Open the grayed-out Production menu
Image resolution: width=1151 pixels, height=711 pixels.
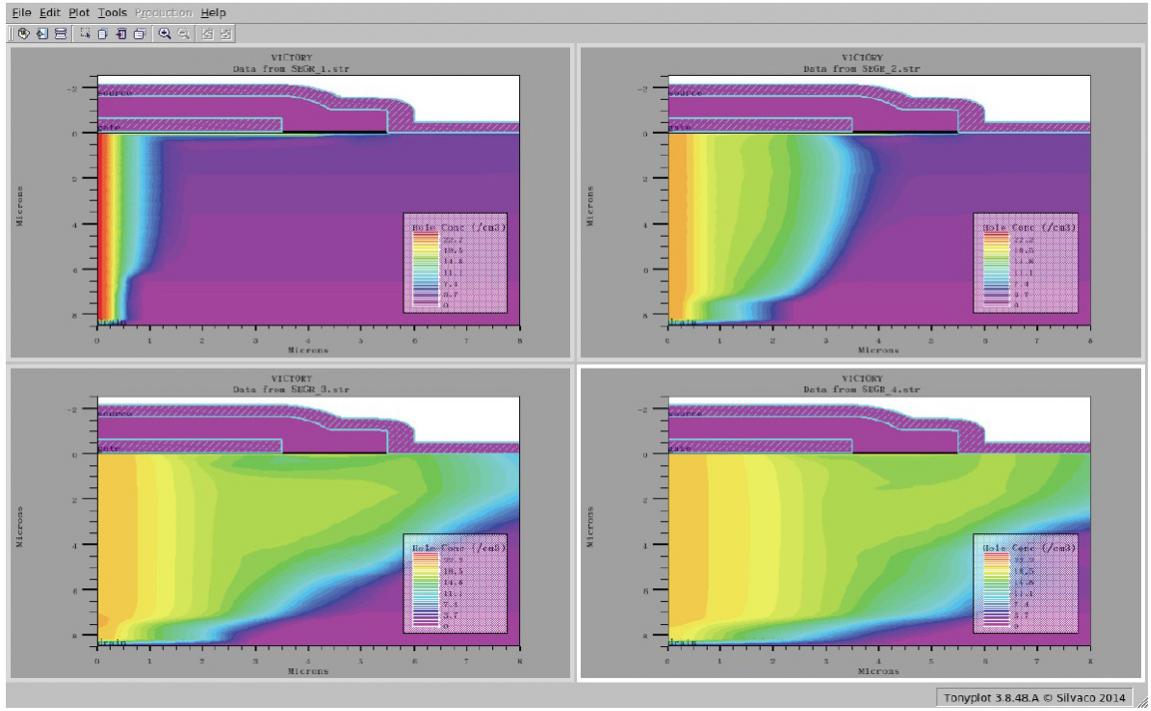[163, 12]
